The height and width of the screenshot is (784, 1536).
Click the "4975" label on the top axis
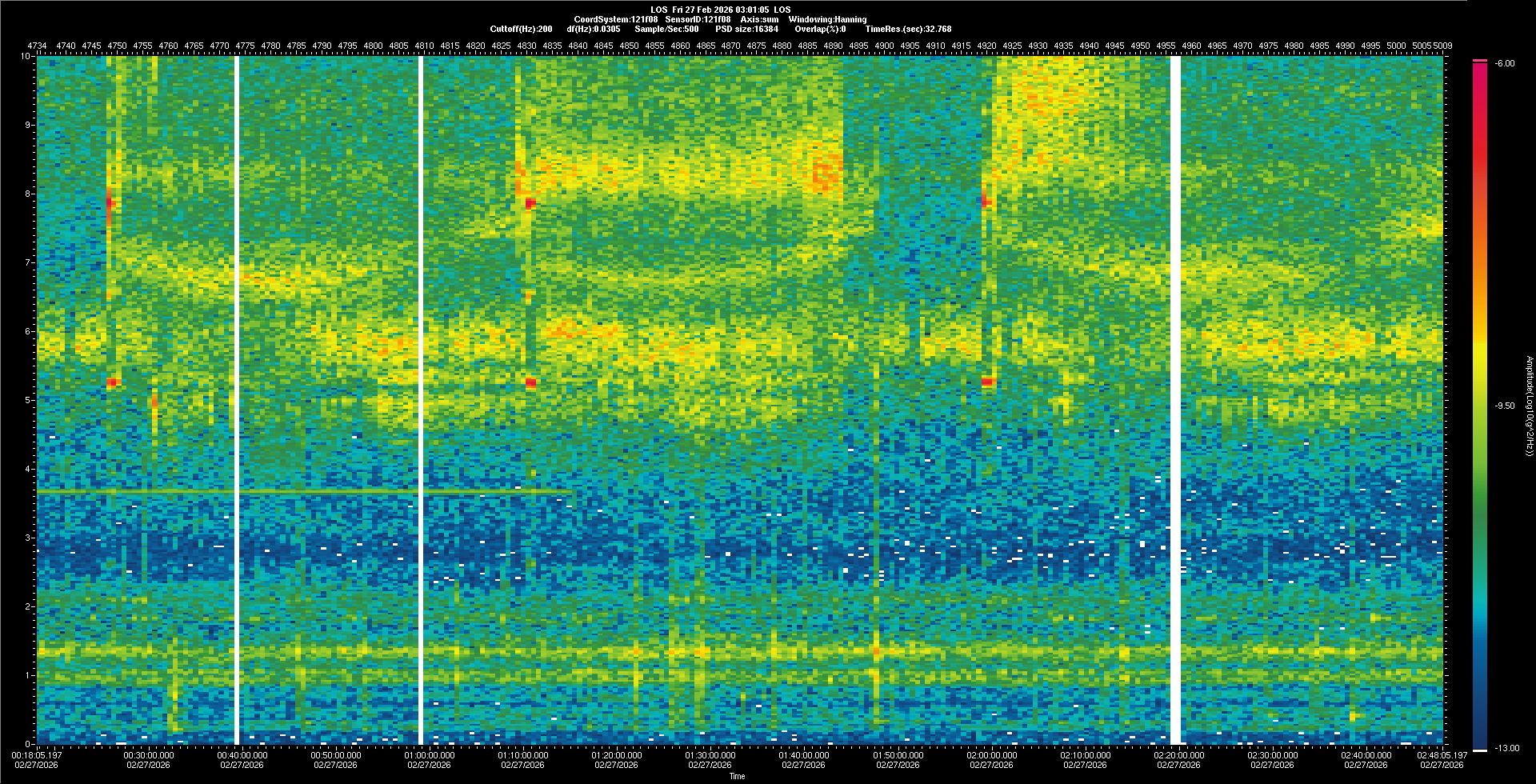(1268, 46)
